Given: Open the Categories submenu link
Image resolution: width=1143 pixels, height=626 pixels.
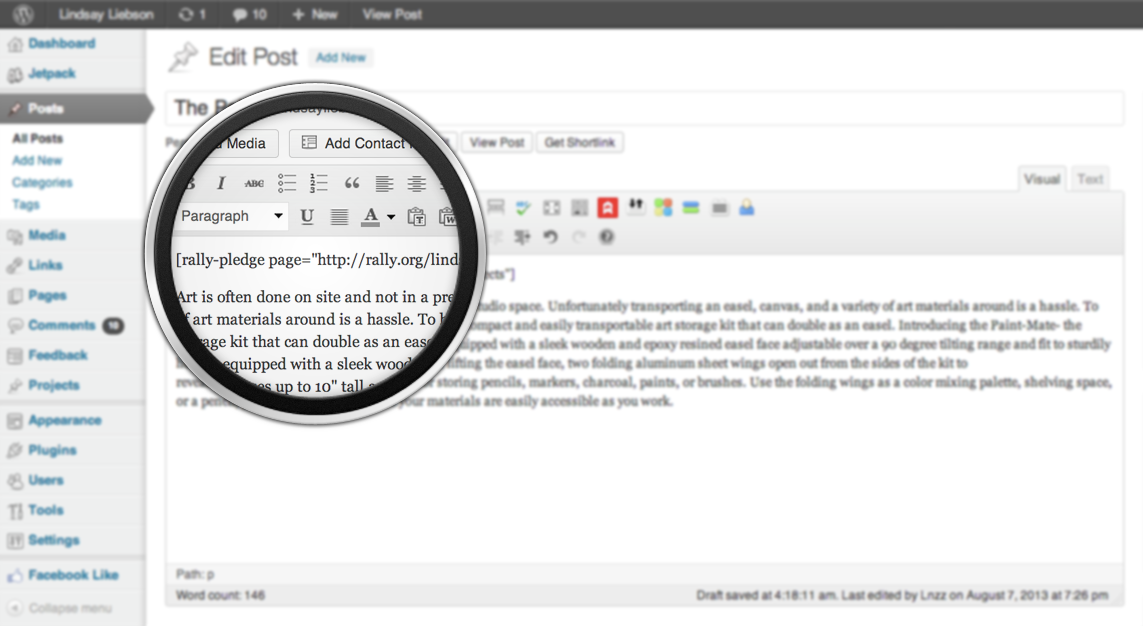Looking at the screenshot, I should click(x=42, y=182).
